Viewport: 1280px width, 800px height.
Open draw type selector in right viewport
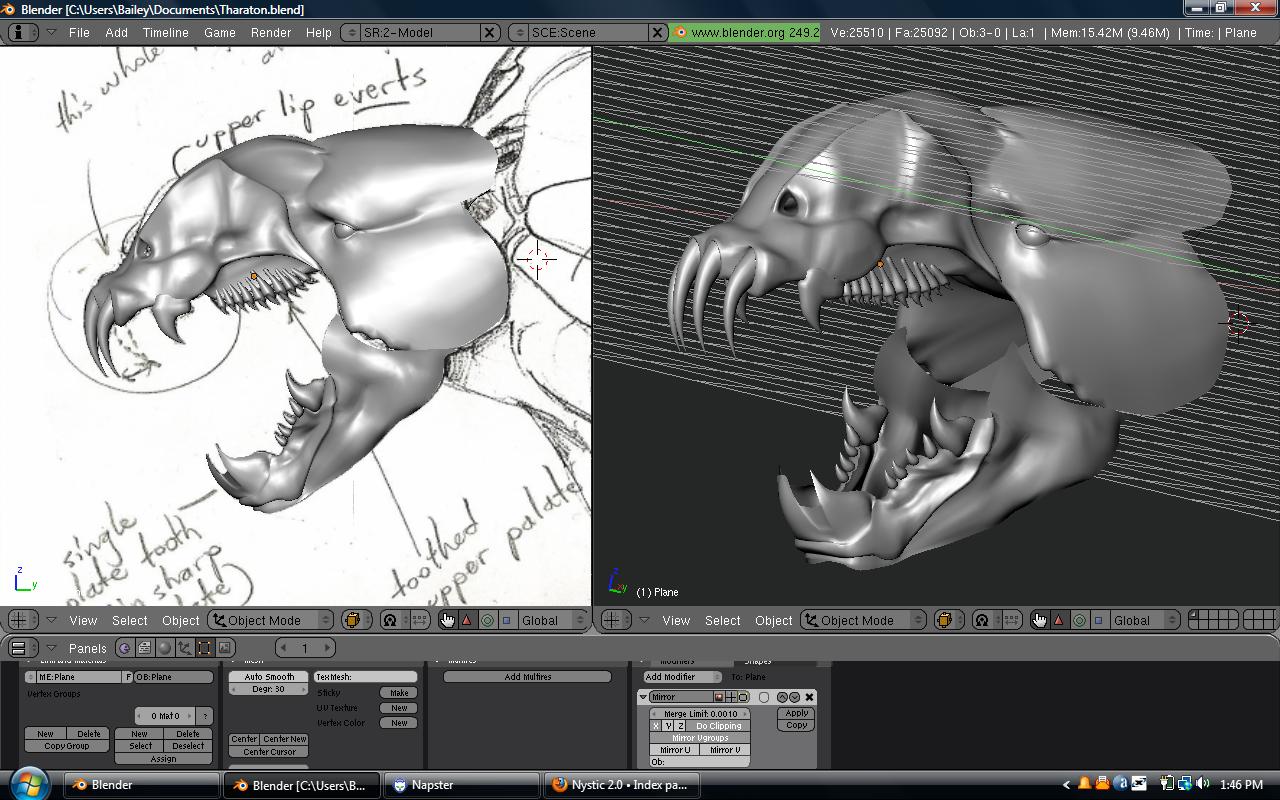coord(943,620)
